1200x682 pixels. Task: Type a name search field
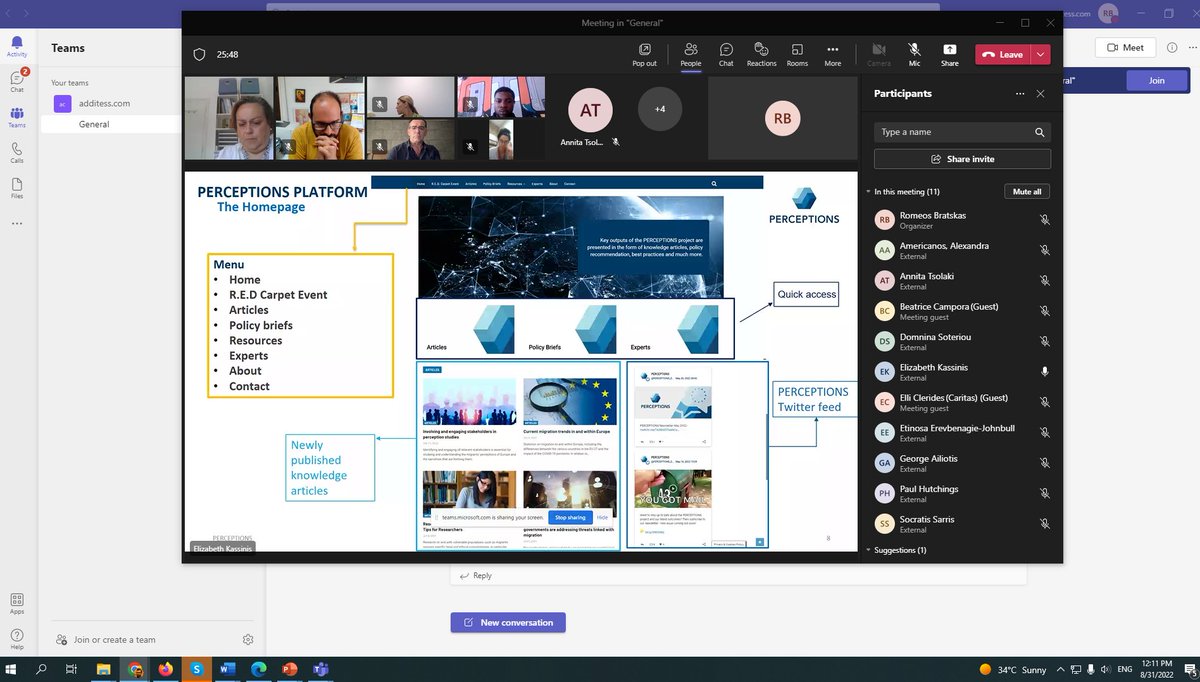tap(962, 132)
